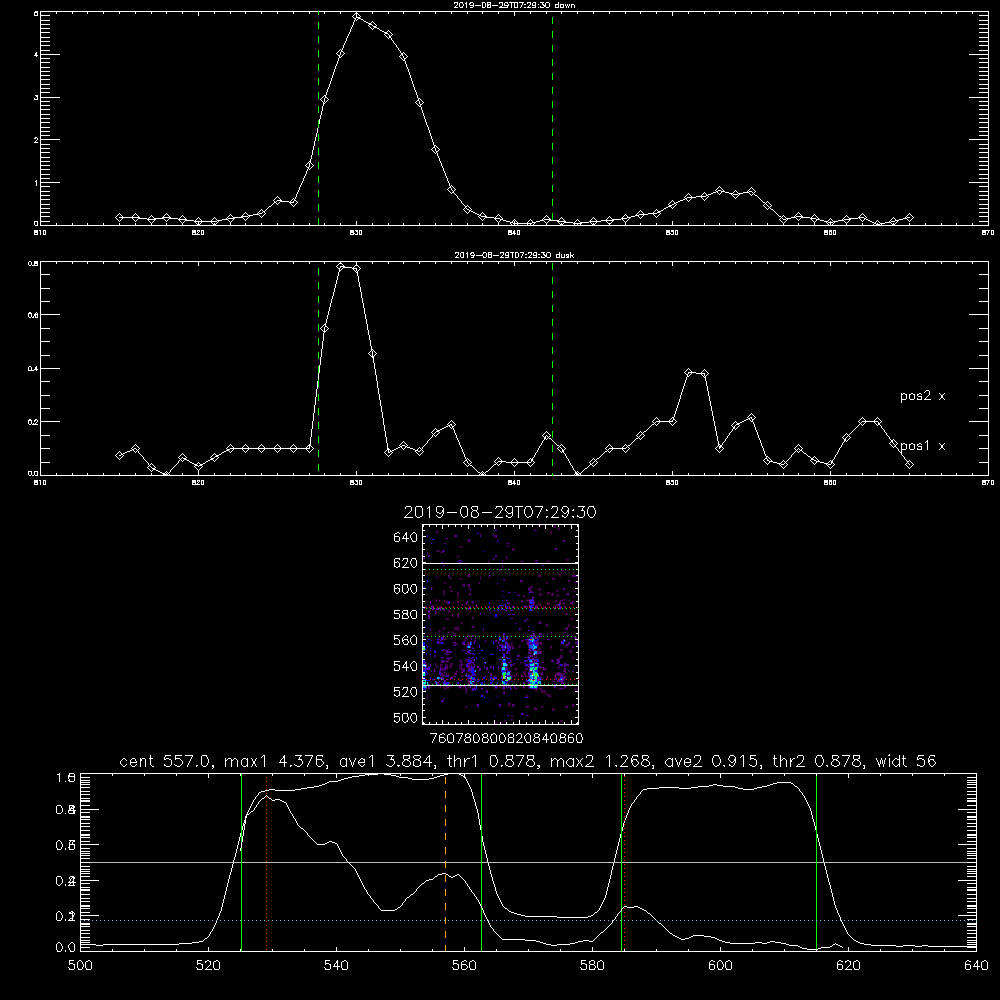The width and height of the screenshot is (1000, 1000).
Task: Click the right green dashed line in dawn plot
Action: (x=552, y=118)
